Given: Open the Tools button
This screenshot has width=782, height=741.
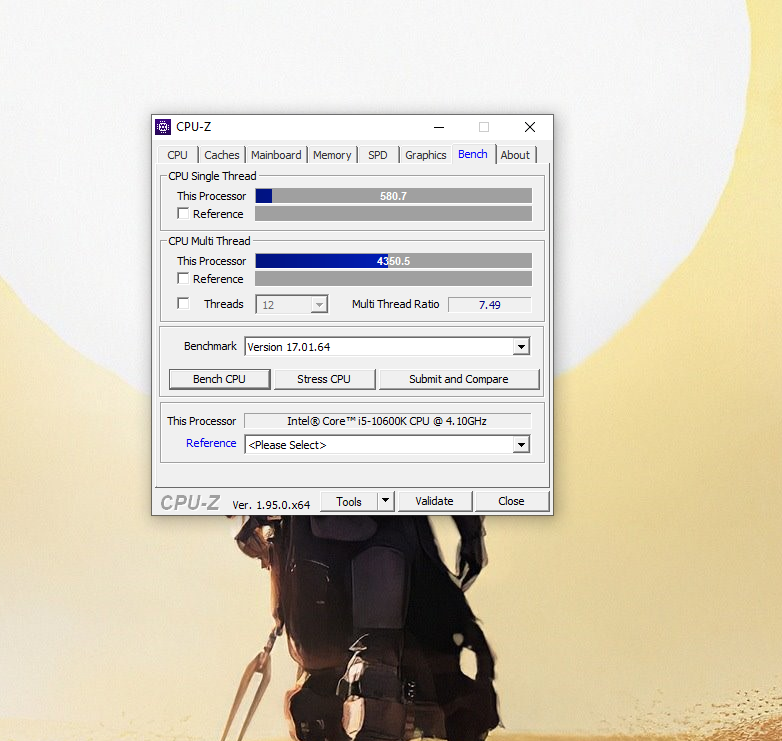Looking at the screenshot, I should click(x=349, y=501).
